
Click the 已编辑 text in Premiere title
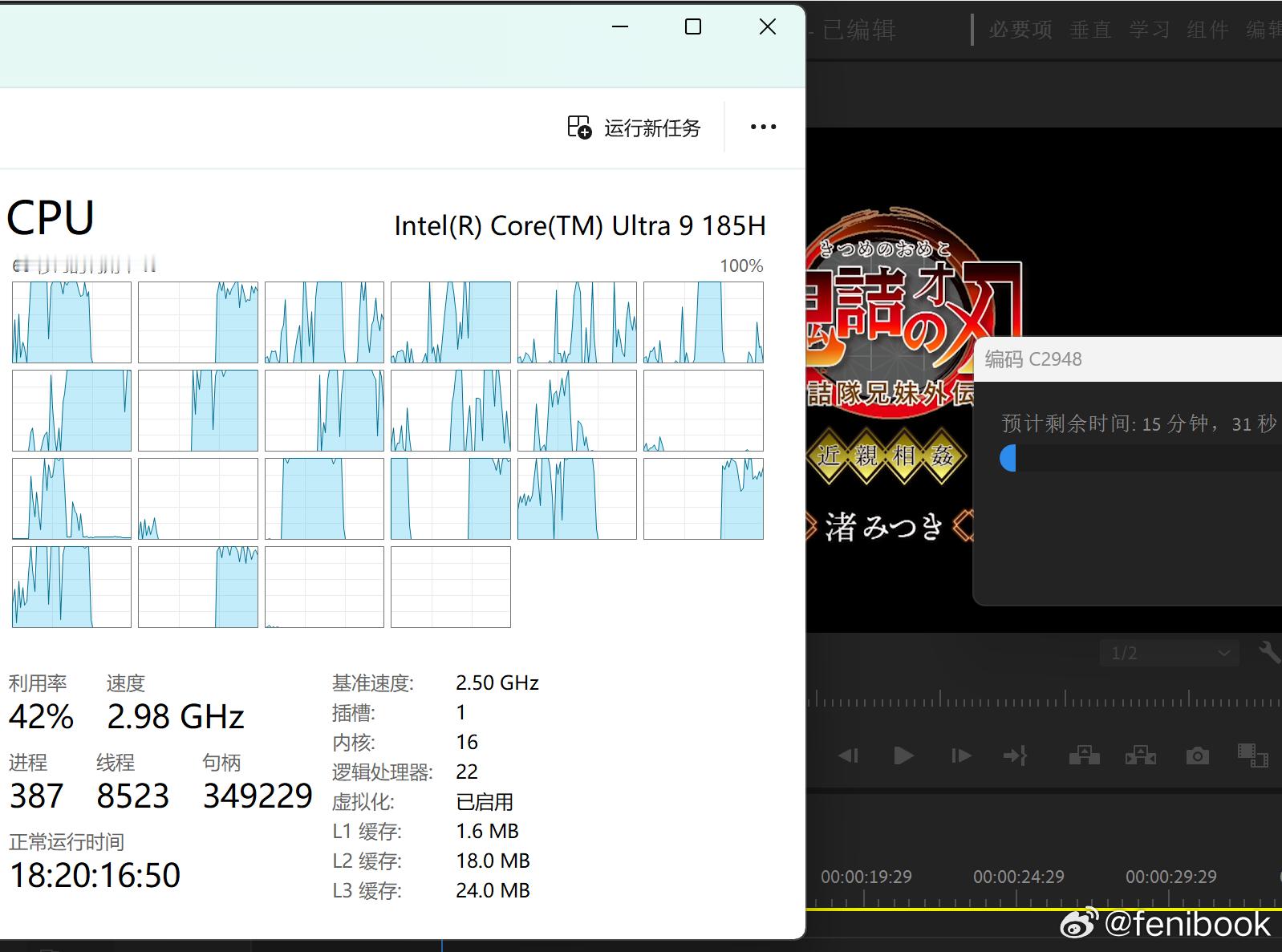pos(859,30)
